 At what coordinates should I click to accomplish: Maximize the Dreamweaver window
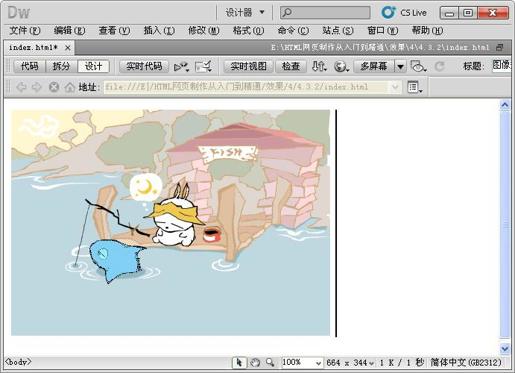coord(468,13)
